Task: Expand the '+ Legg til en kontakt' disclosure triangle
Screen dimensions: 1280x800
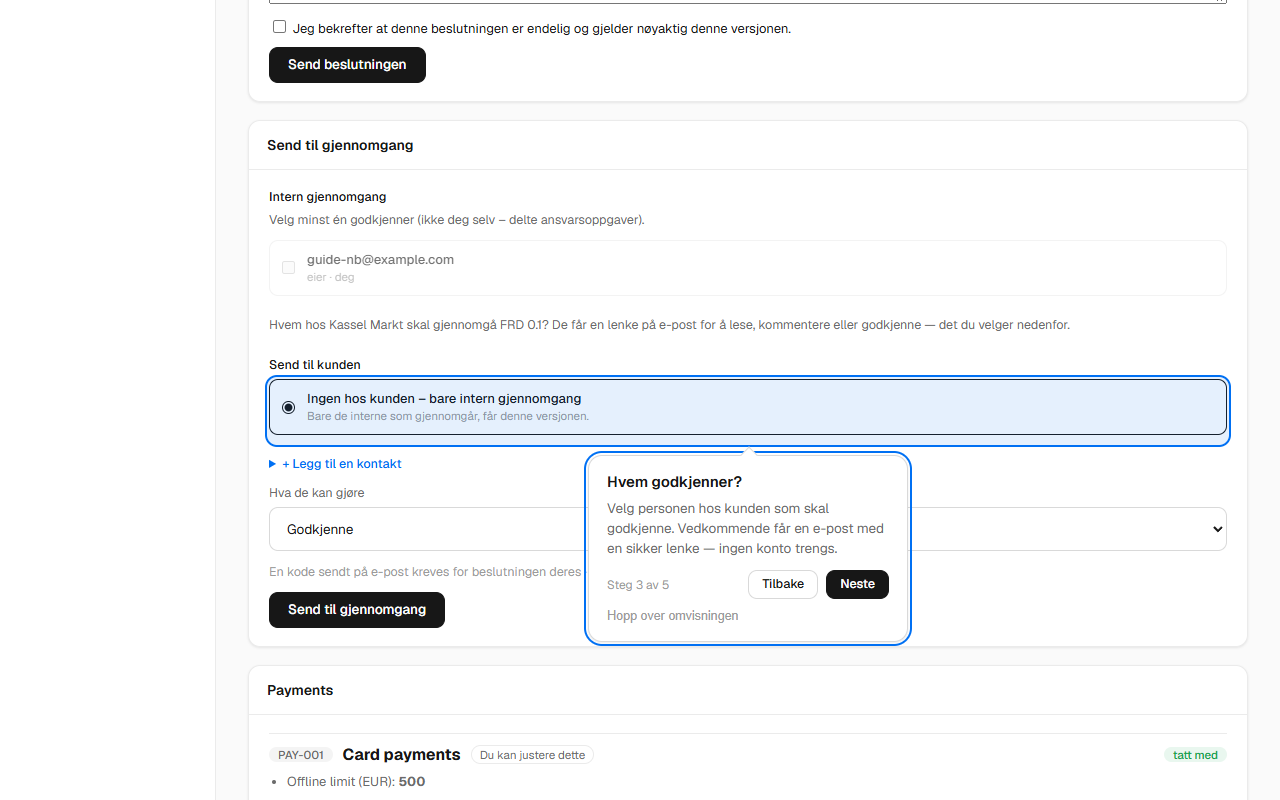Action: pos(272,464)
